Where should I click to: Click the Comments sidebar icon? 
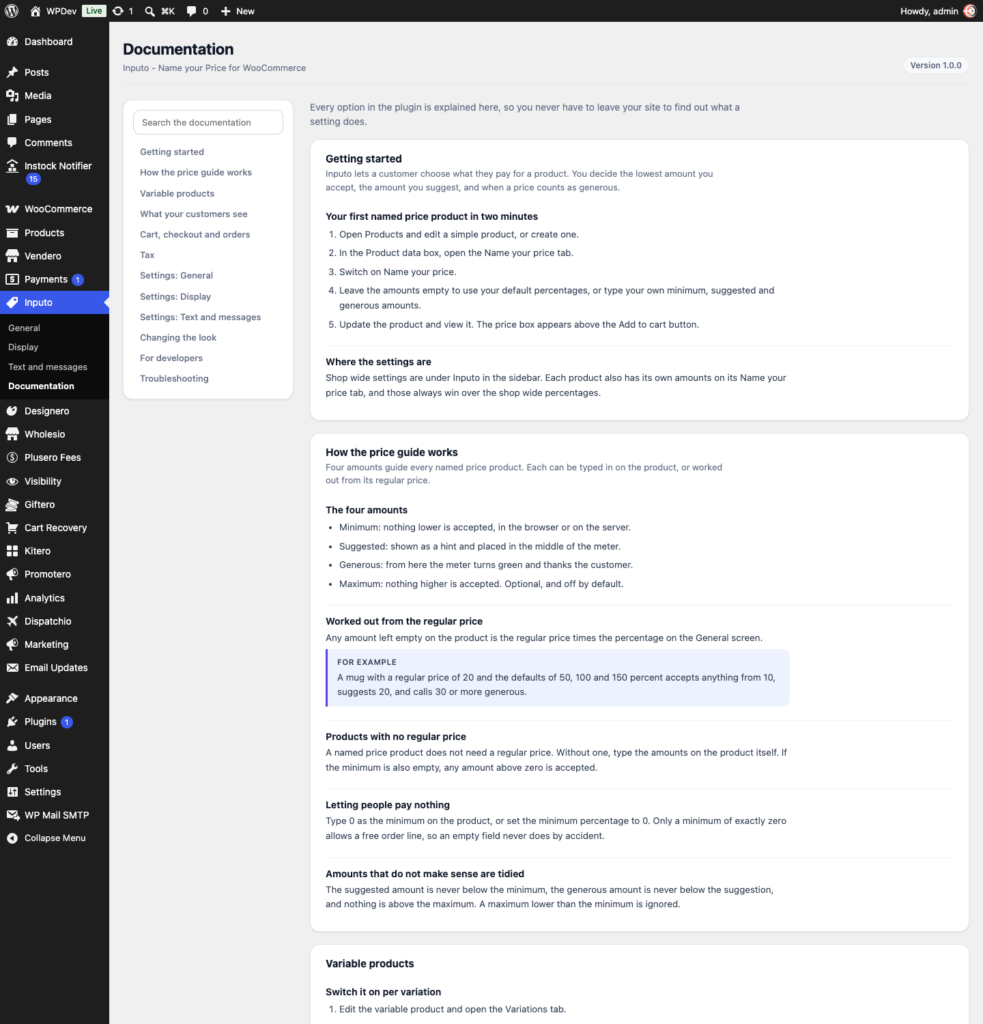12,142
